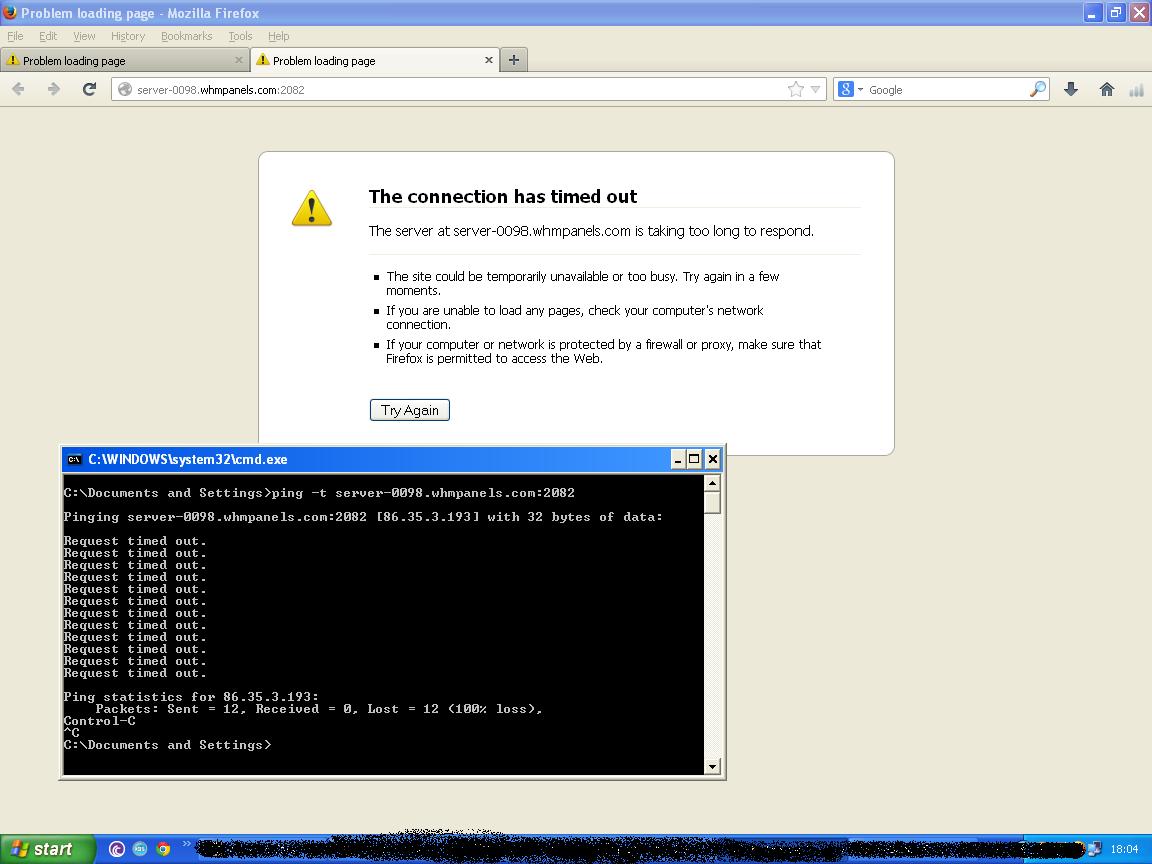Expand hidden quick launch icons chevron

[x=187, y=846]
